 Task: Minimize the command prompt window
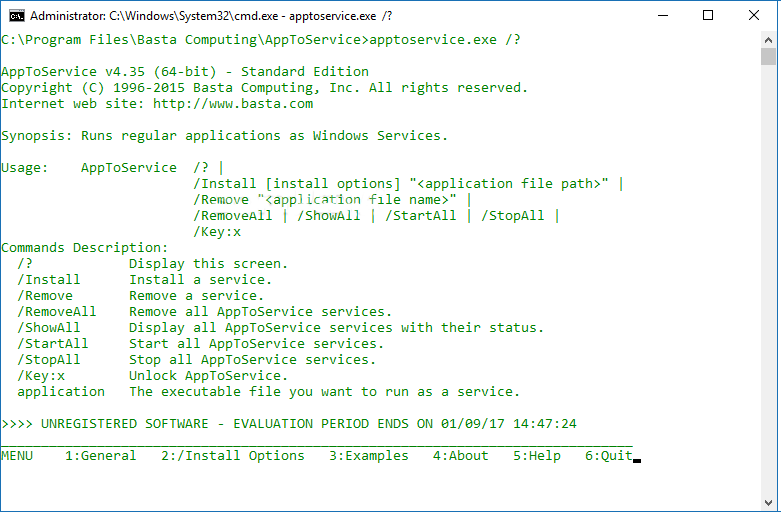tap(662, 15)
